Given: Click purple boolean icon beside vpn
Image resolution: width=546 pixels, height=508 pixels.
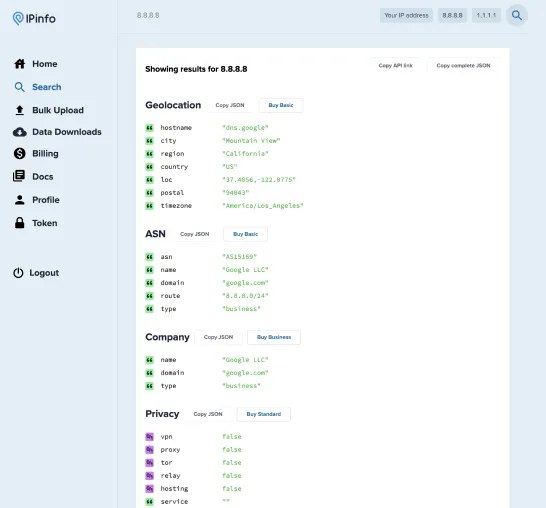Looking at the screenshot, I should [149, 437].
